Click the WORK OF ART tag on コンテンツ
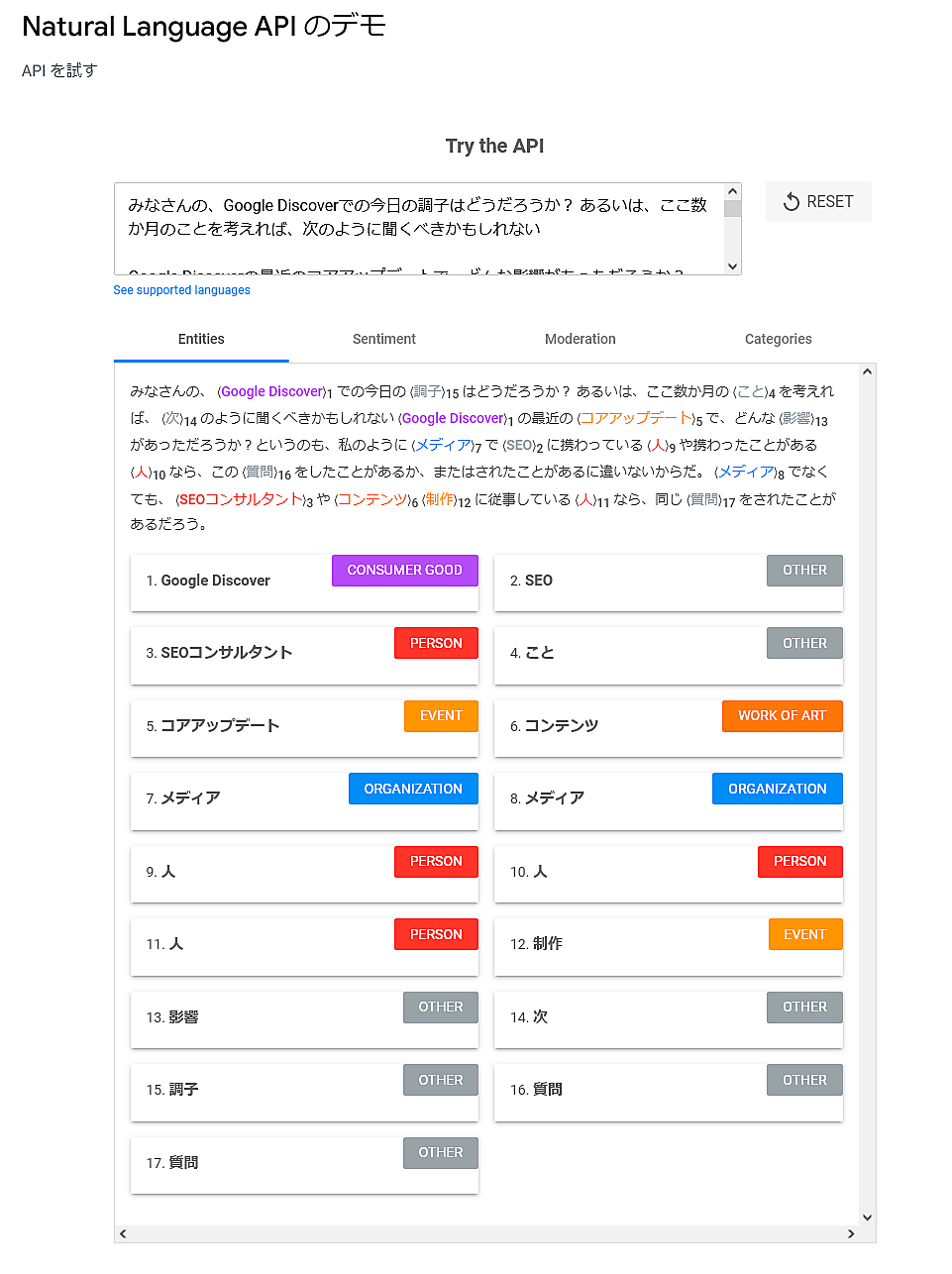 (782, 716)
